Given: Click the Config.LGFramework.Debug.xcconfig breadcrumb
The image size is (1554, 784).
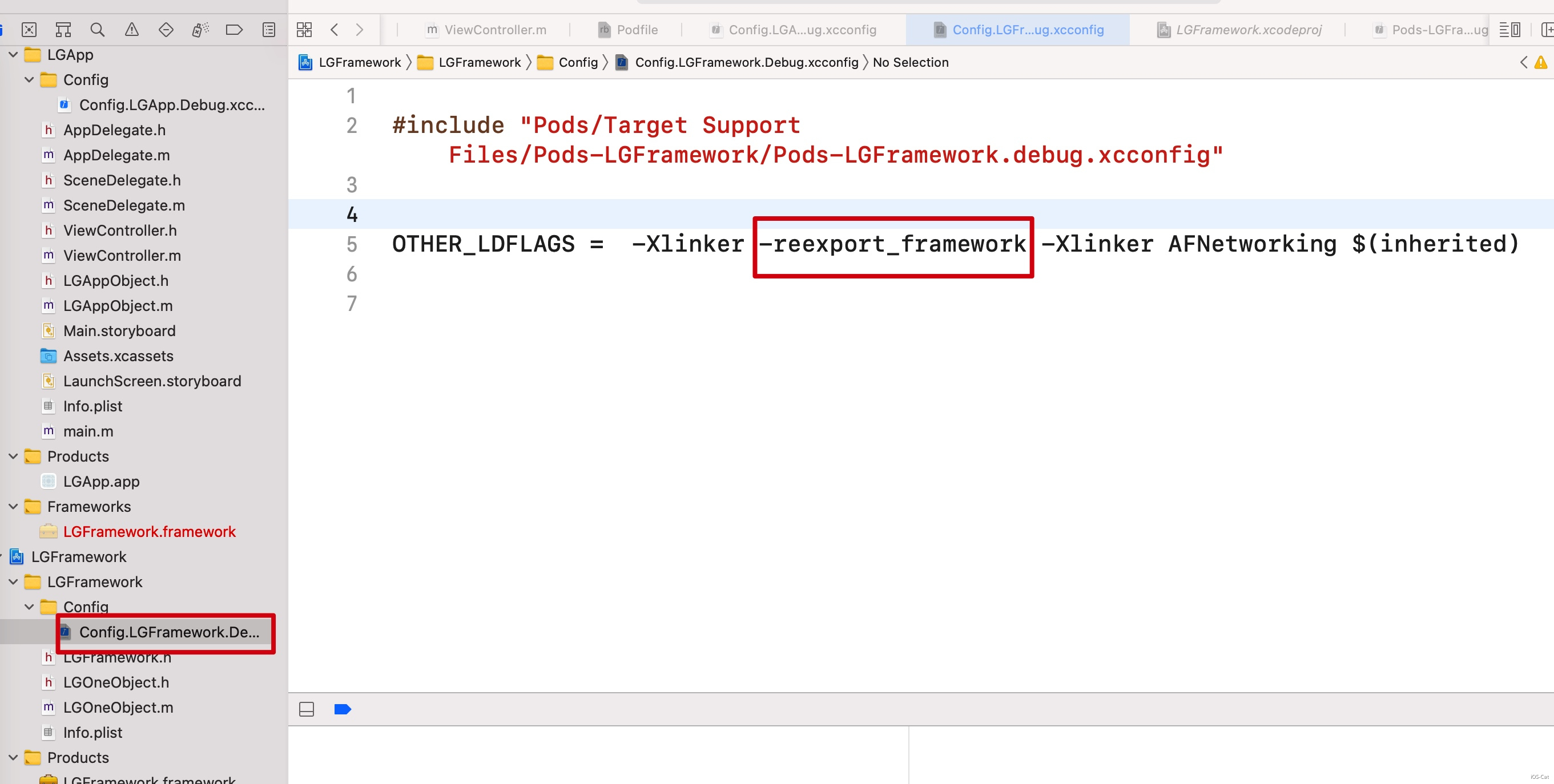Looking at the screenshot, I should click(x=737, y=62).
